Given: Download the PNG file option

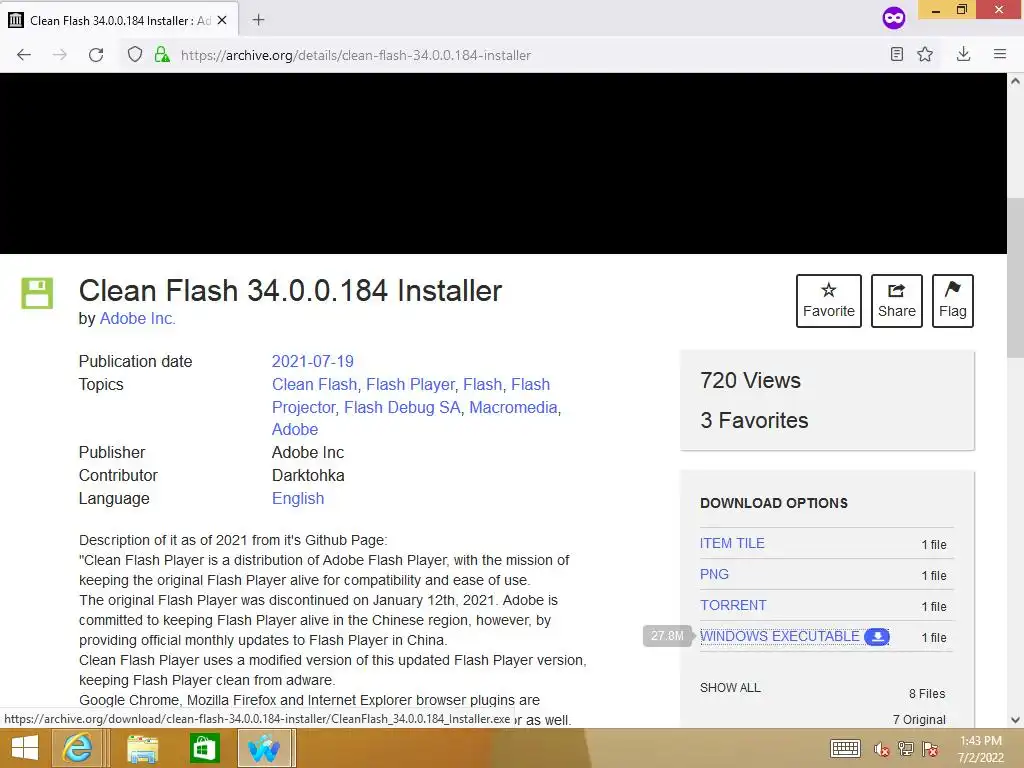Looking at the screenshot, I should click(714, 574).
